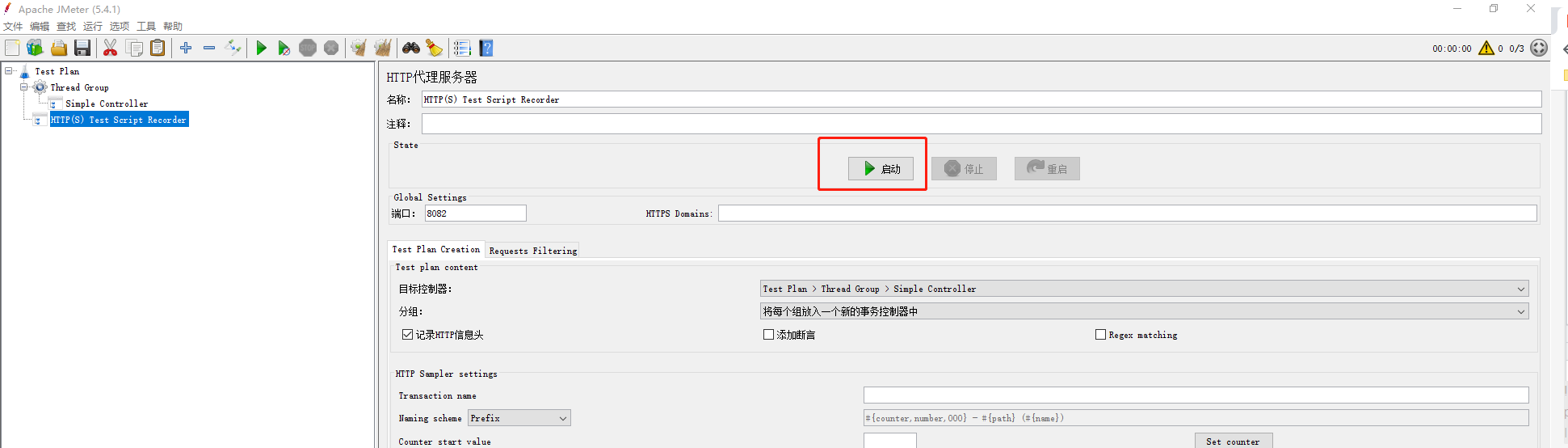
Task: Click the 重启 restart button
Action: [1047, 168]
